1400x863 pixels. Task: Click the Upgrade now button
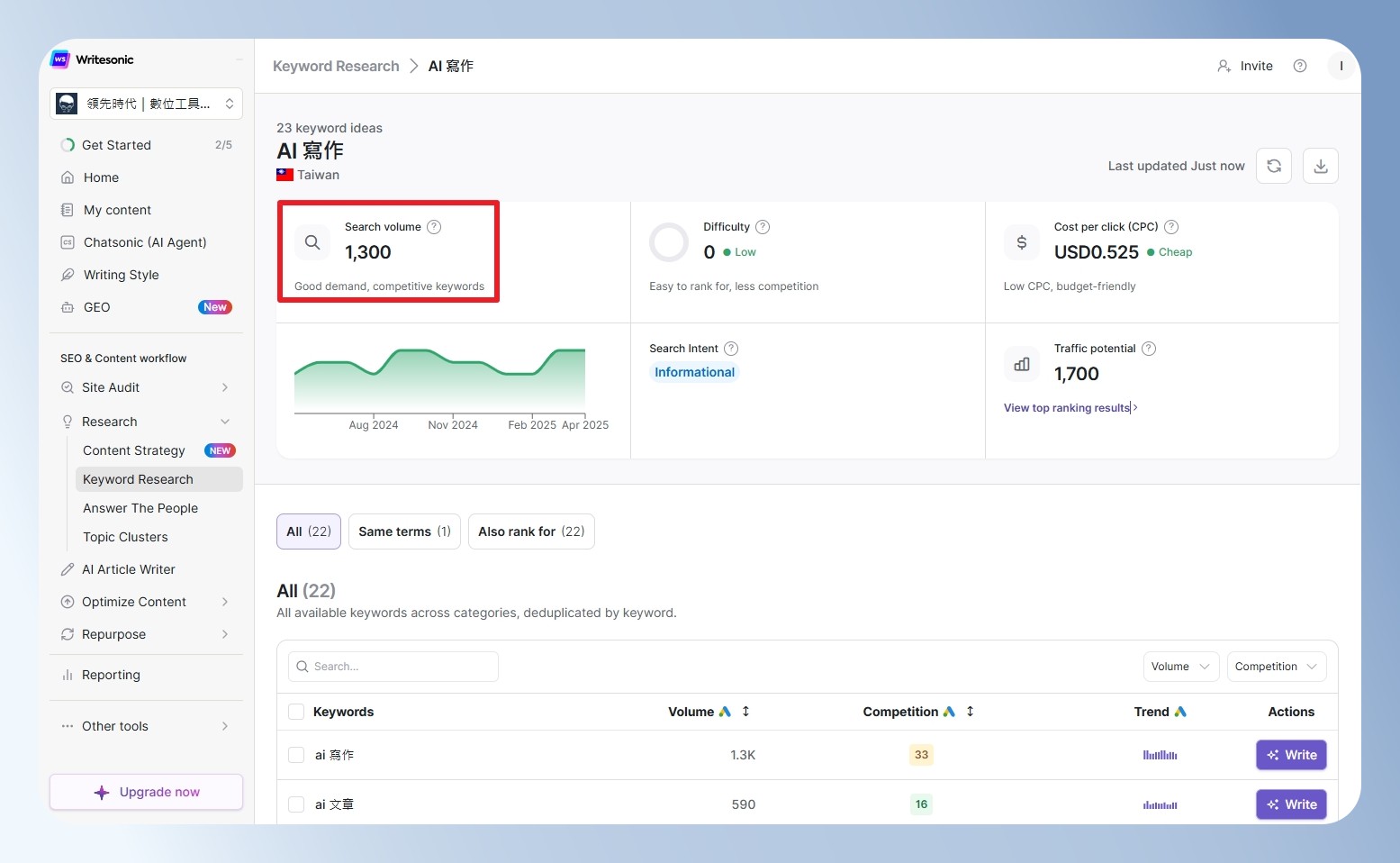point(146,792)
